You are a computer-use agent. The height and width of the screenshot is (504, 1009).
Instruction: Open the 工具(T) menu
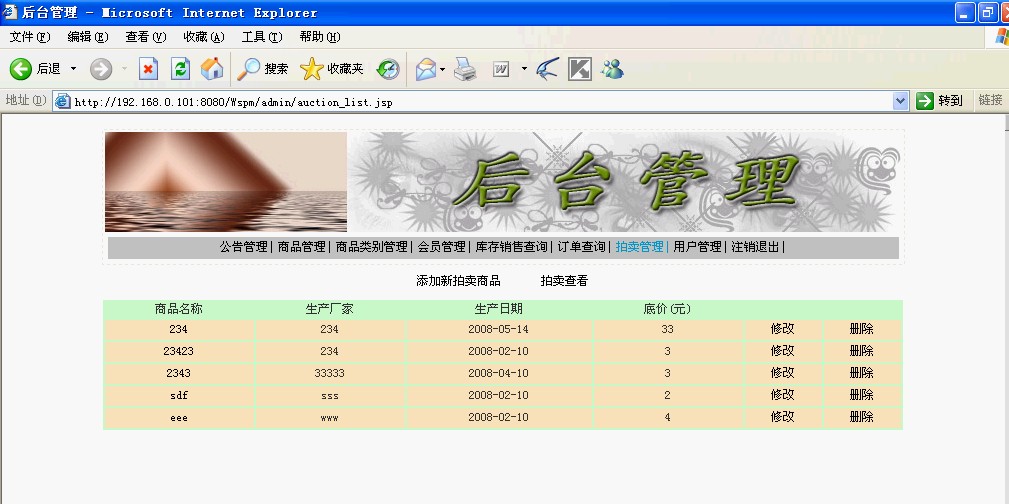tap(261, 37)
